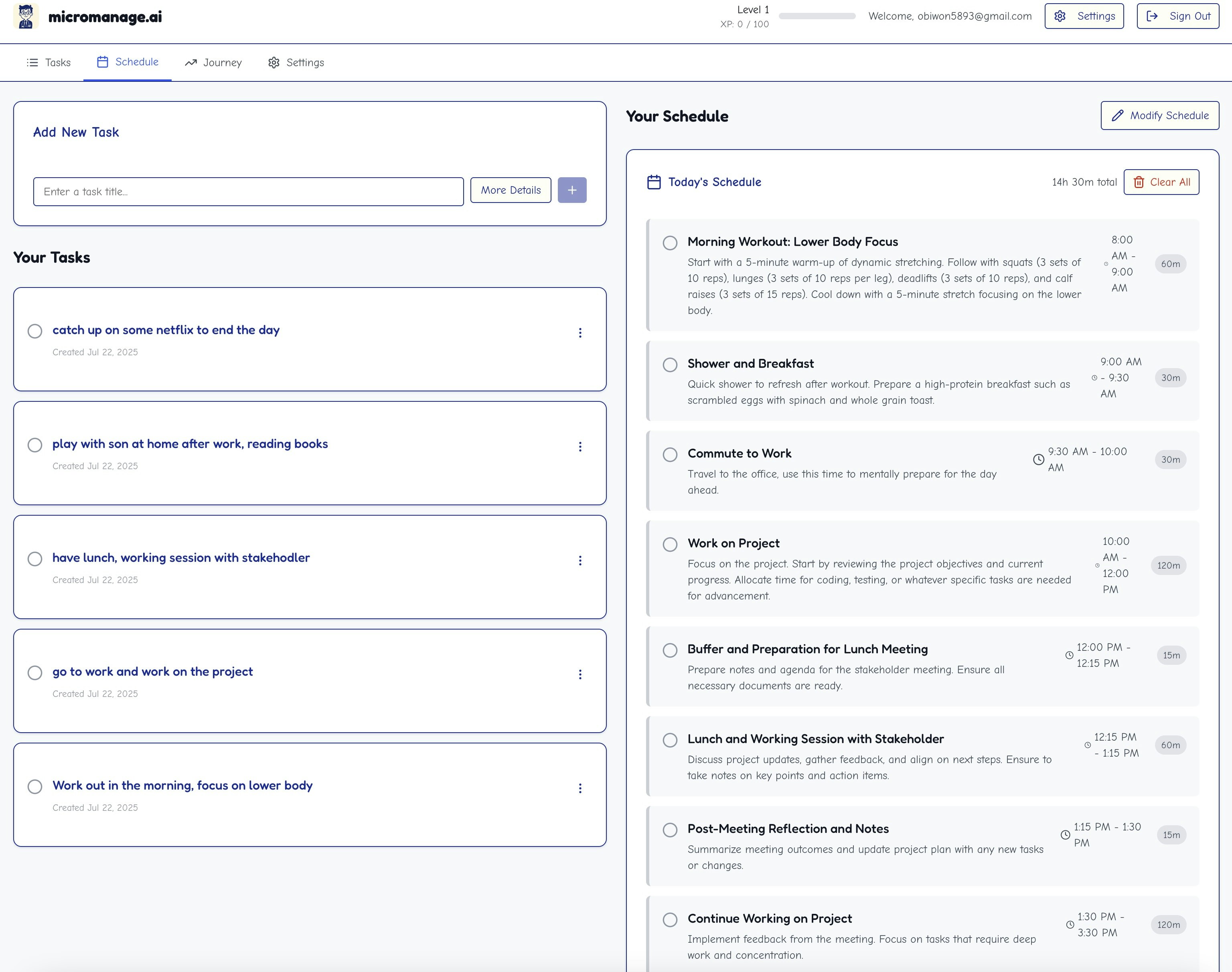Click the trash icon in Clear All
The width and height of the screenshot is (1232, 972).
point(1139,182)
